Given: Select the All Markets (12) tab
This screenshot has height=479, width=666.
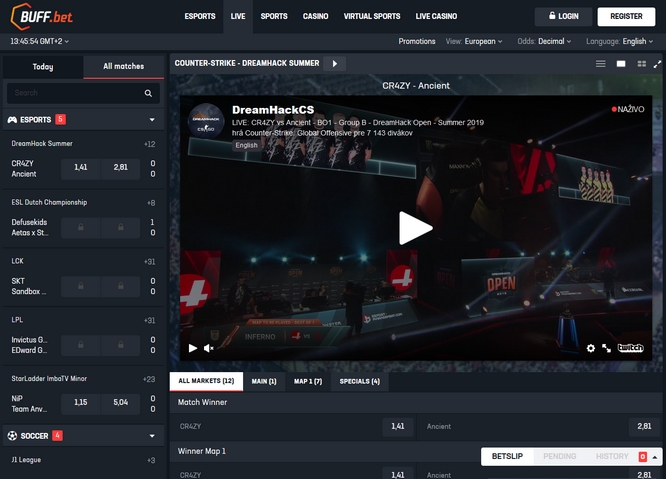Looking at the screenshot, I should click(206, 381).
